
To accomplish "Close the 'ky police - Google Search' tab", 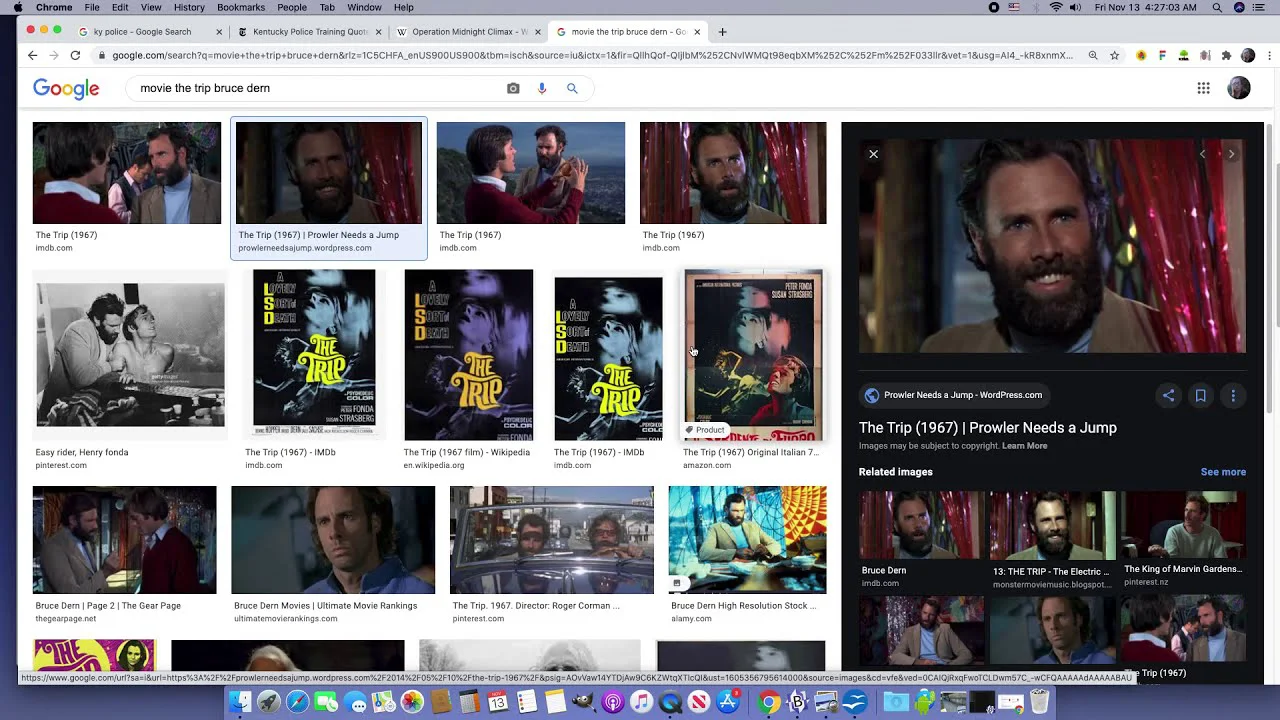I will (x=219, y=31).
